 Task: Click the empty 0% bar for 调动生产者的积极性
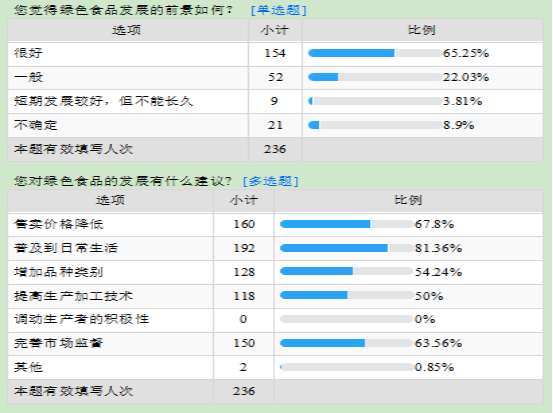(x=347, y=319)
